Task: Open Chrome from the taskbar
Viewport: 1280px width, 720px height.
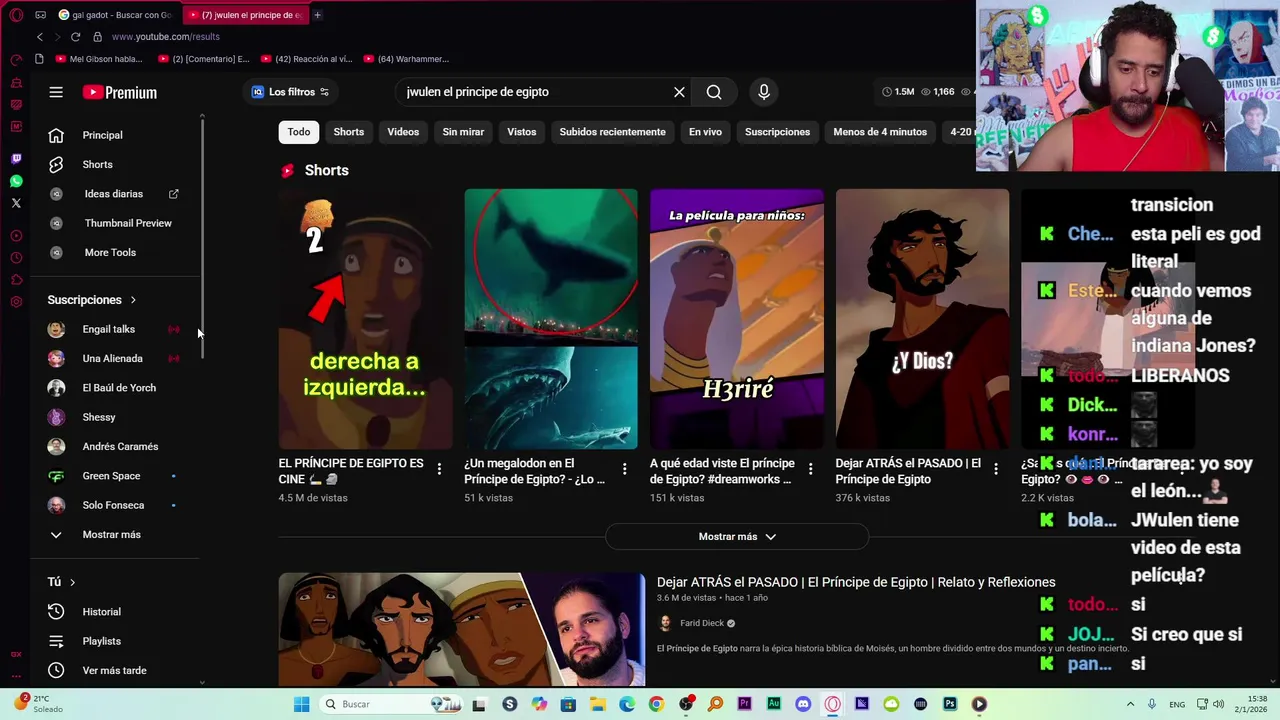Action: coord(656,704)
